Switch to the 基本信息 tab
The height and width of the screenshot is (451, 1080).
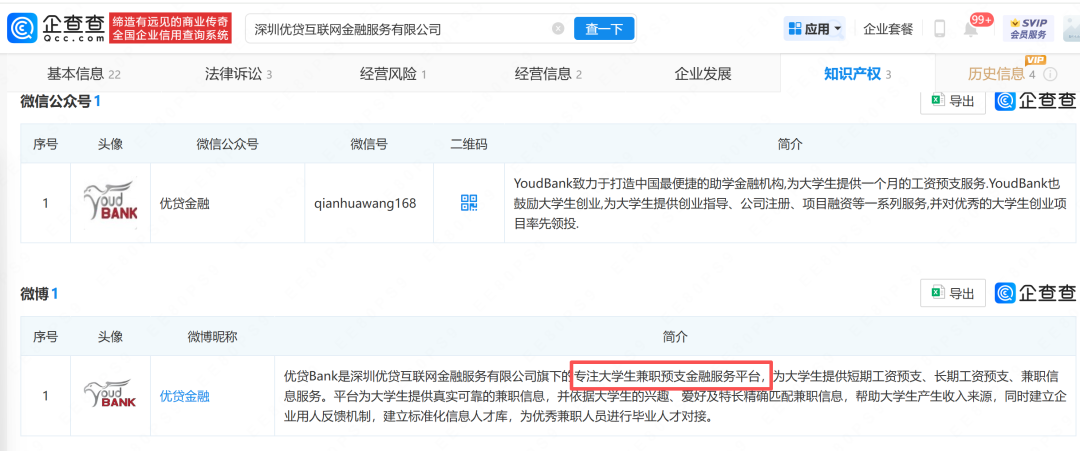84,74
